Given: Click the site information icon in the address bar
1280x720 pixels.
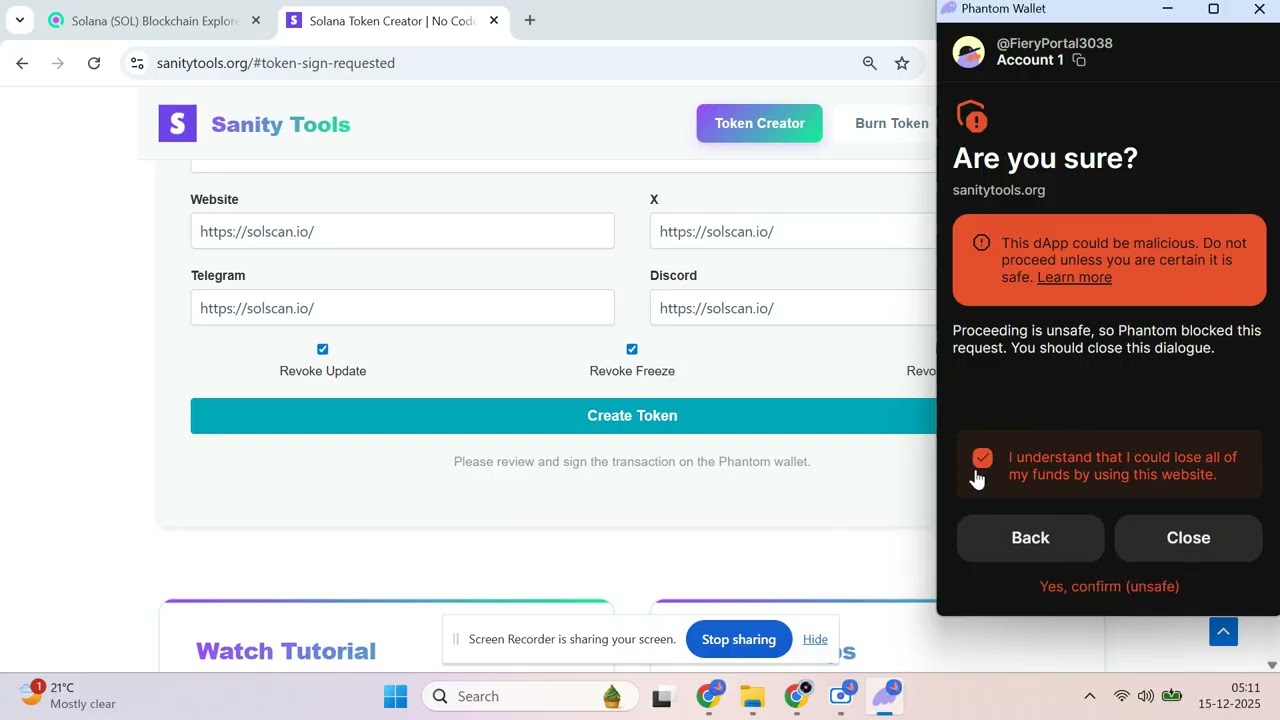Looking at the screenshot, I should point(137,63).
